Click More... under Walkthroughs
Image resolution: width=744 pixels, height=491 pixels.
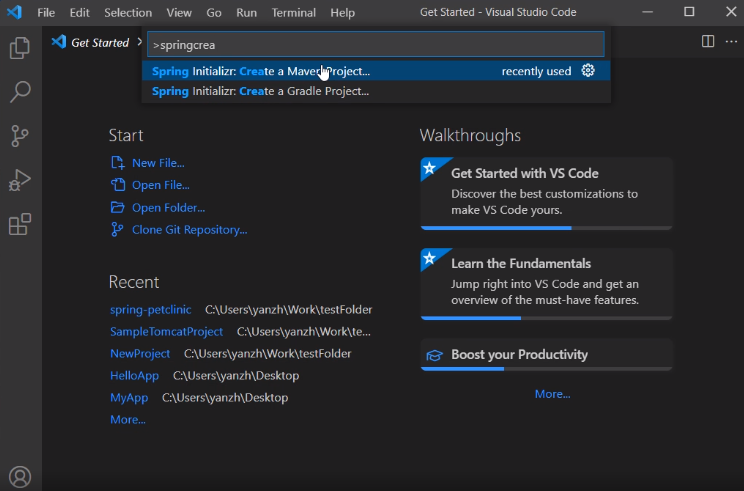552,394
